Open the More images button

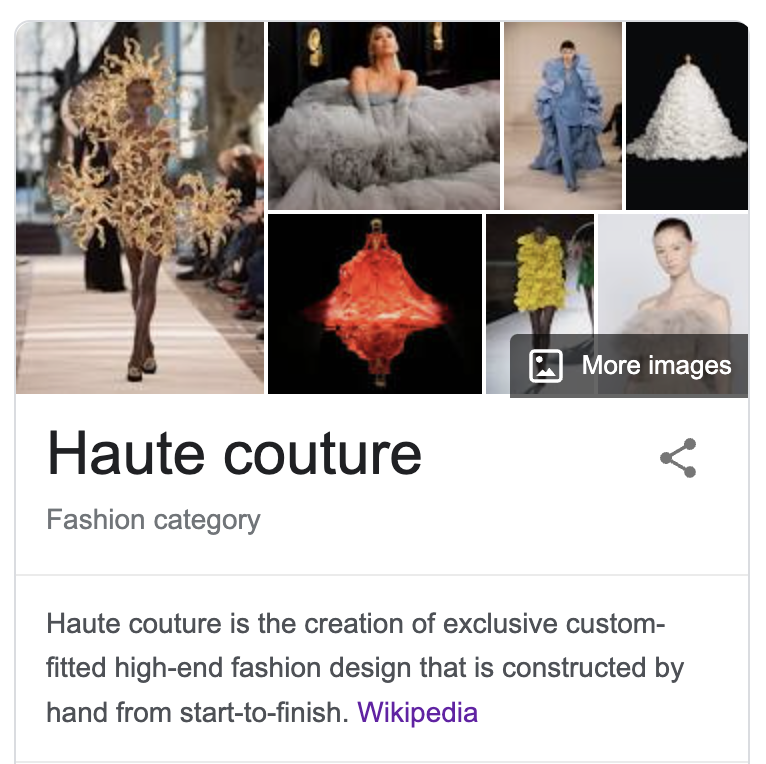point(629,365)
